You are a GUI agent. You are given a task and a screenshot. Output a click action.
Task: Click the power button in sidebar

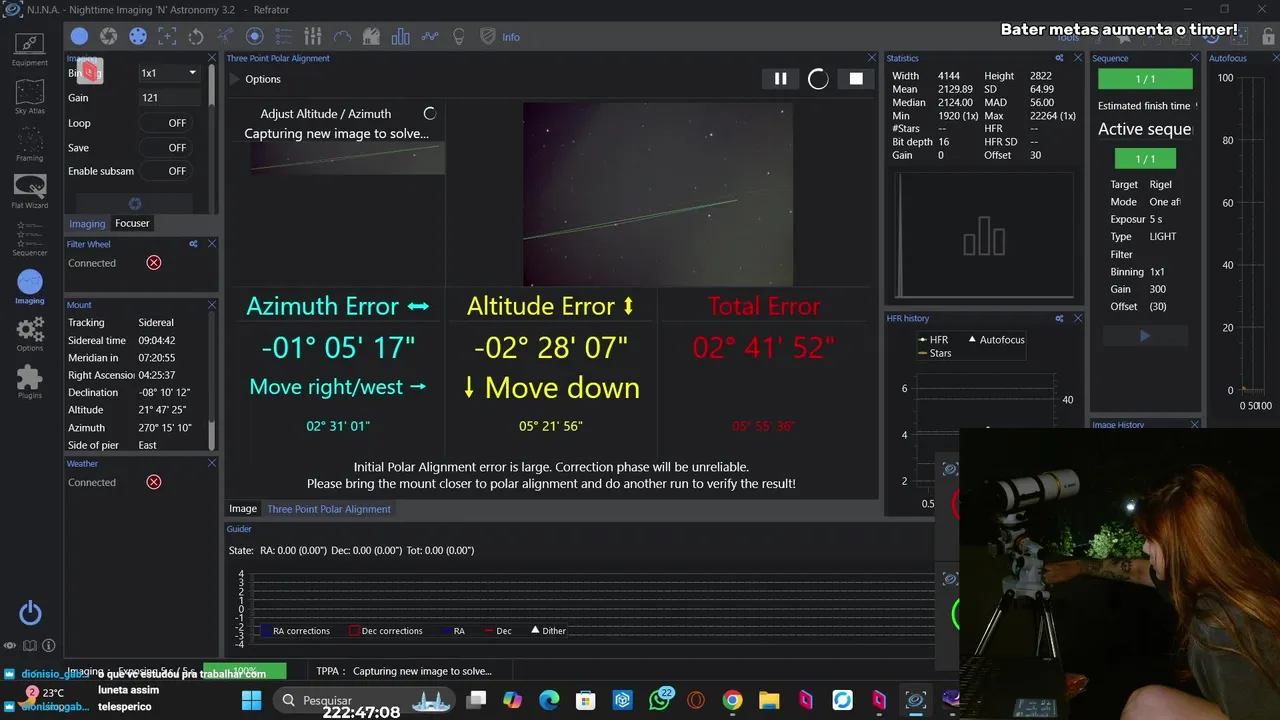[30, 613]
